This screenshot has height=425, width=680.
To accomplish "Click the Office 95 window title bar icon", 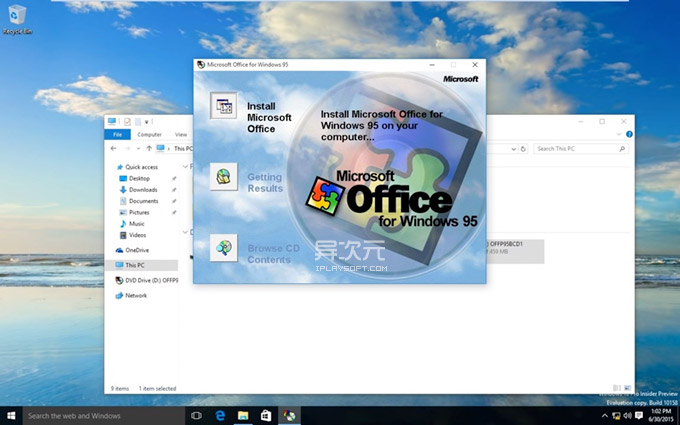I will (201, 65).
